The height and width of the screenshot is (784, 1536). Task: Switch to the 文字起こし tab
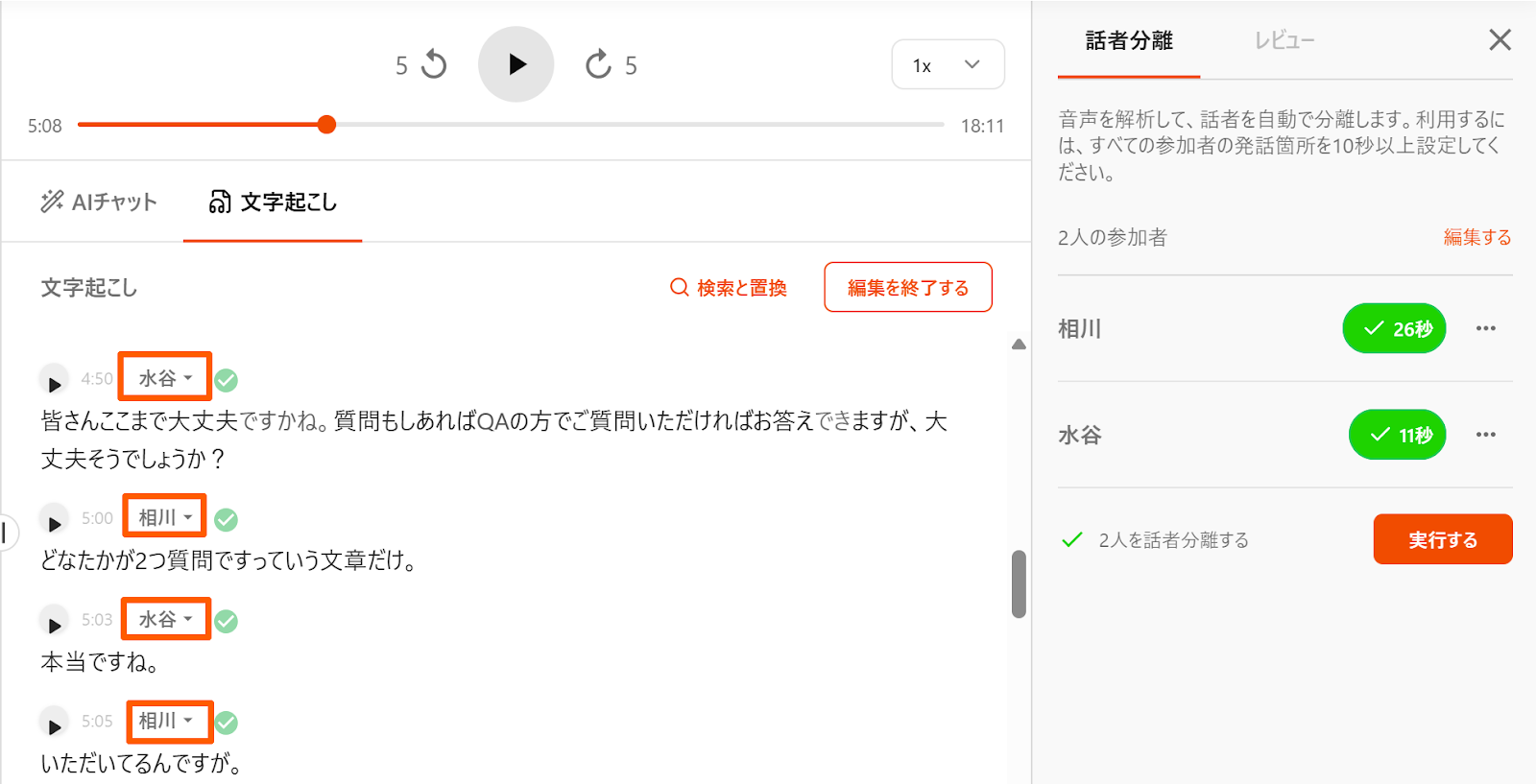(x=273, y=202)
